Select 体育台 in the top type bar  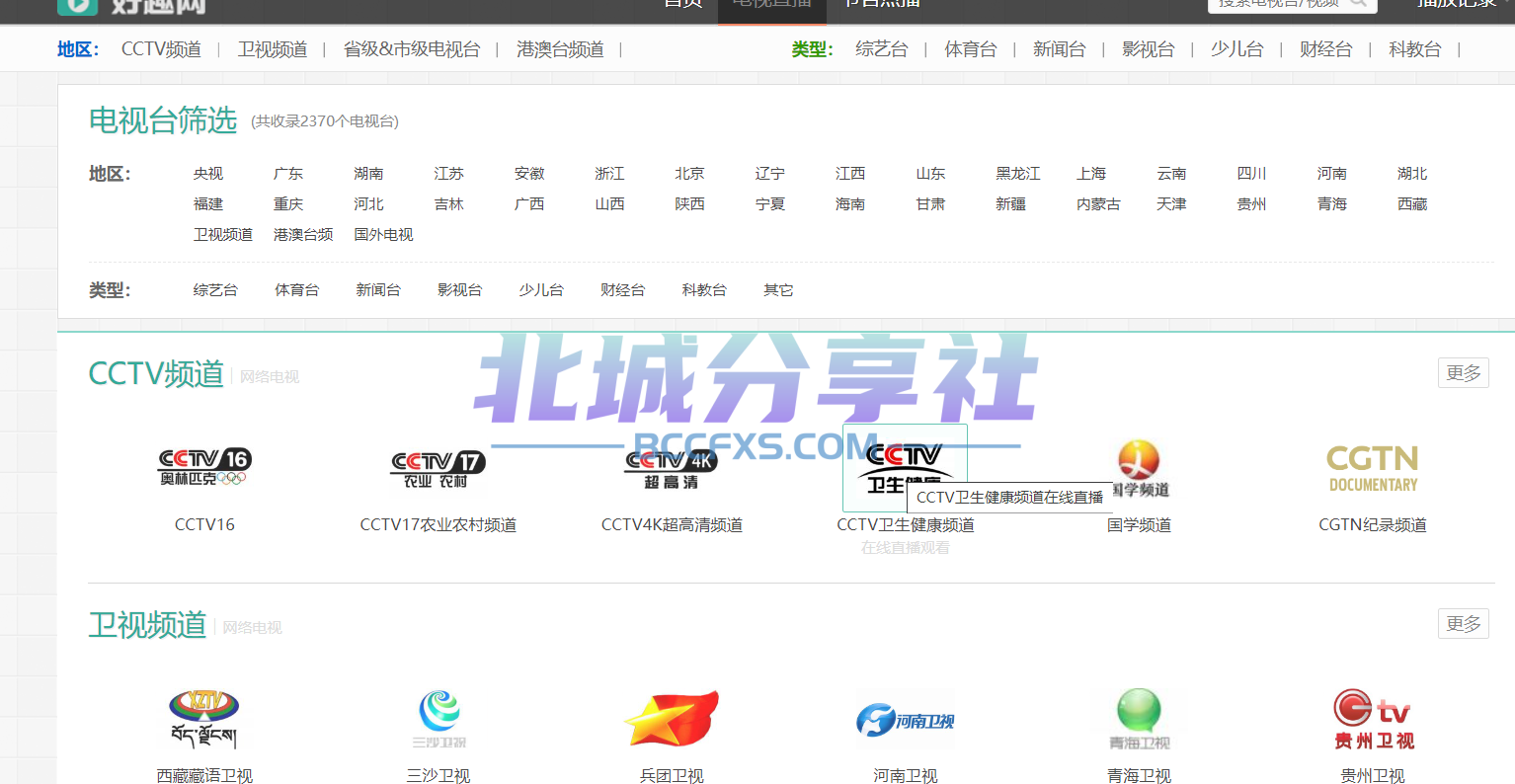click(971, 49)
